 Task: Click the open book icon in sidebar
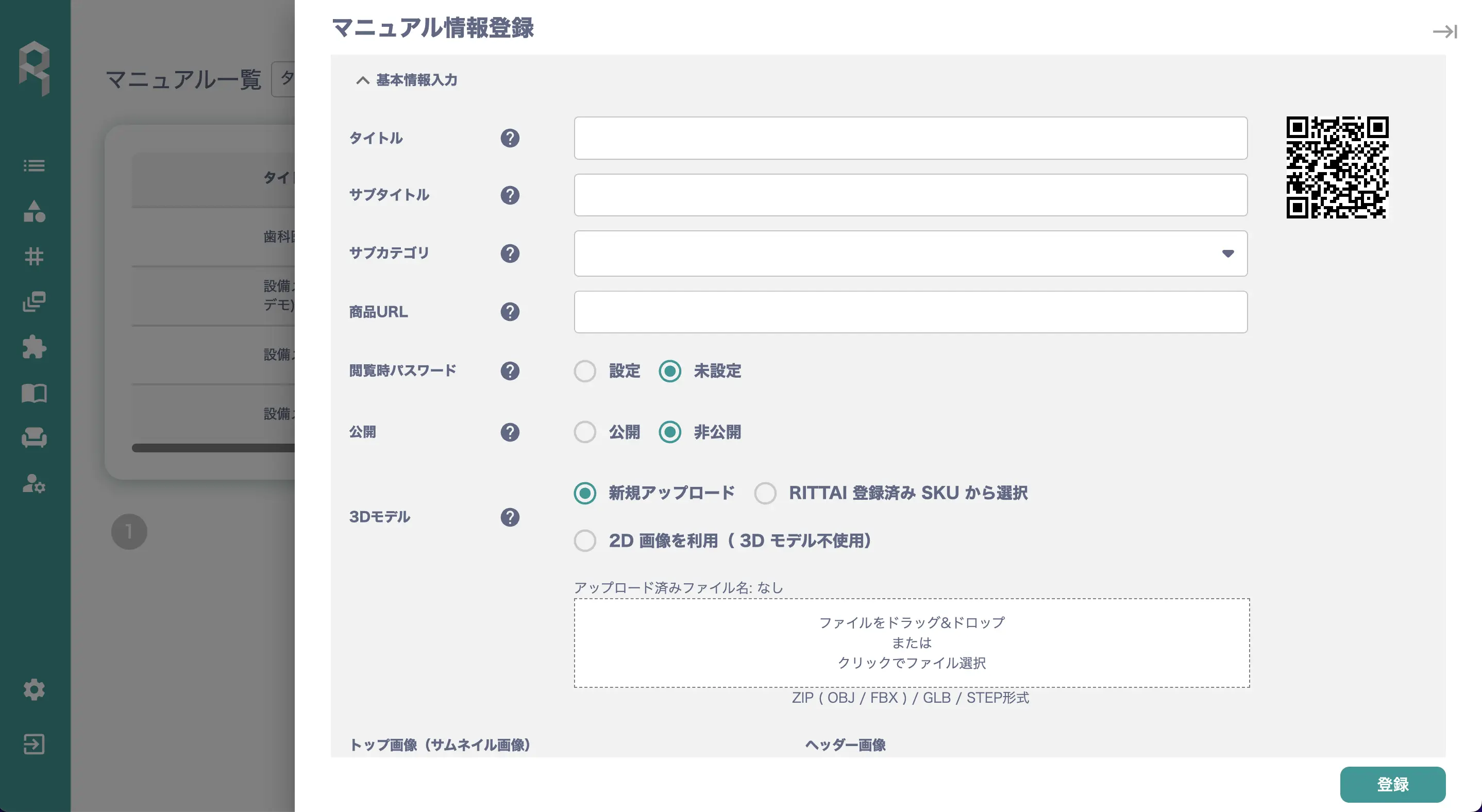(x=34, y=393)
